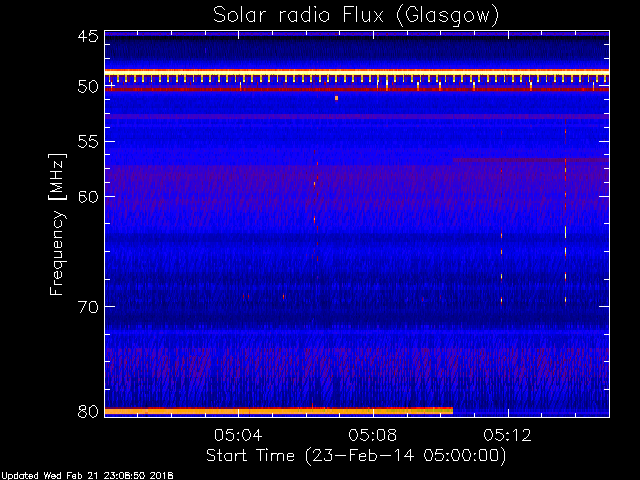
Task: Click the 'Solar radio Flux (Glasgow)' title
Action: (x=356, y=16)
